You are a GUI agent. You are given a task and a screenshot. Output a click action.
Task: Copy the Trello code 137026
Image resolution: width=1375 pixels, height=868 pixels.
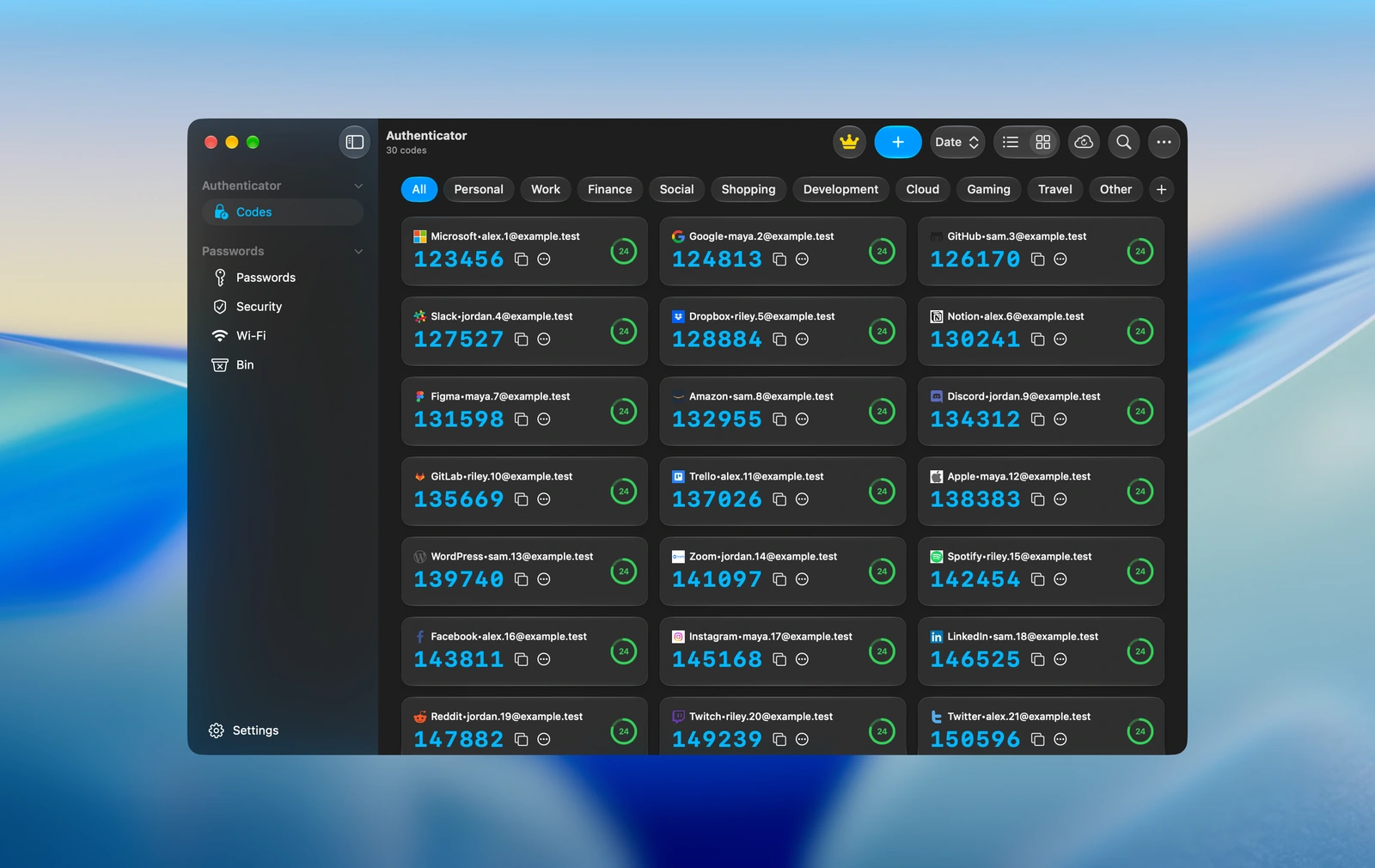[779, 498]
